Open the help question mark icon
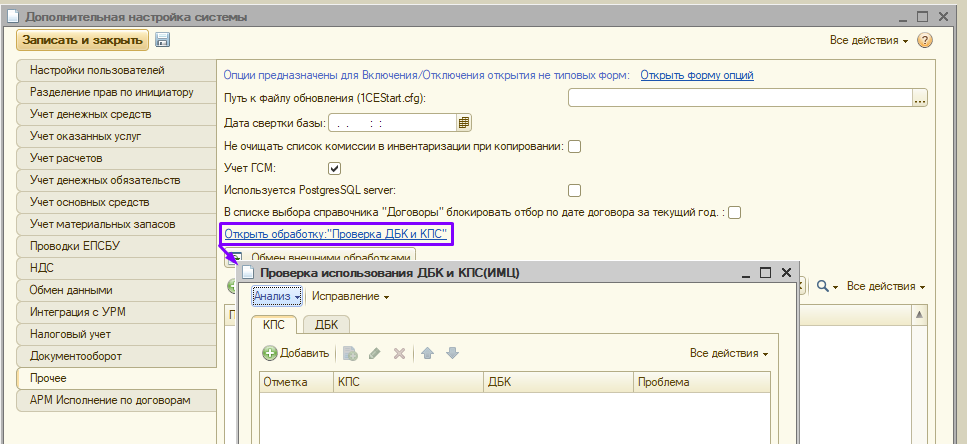This screenshot has width=967, height=444. click(x=925, y=40)
